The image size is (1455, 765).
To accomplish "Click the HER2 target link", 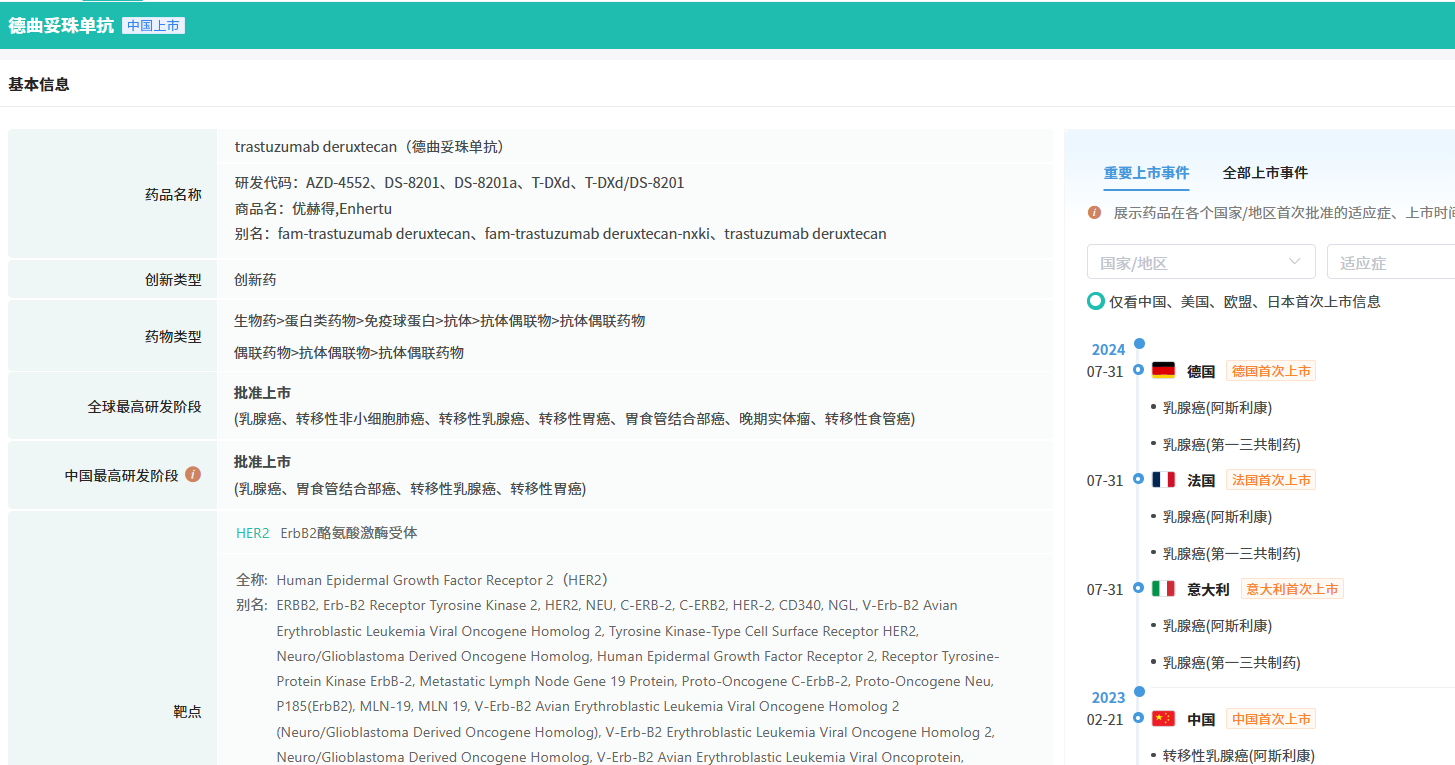I will (252, 533).
